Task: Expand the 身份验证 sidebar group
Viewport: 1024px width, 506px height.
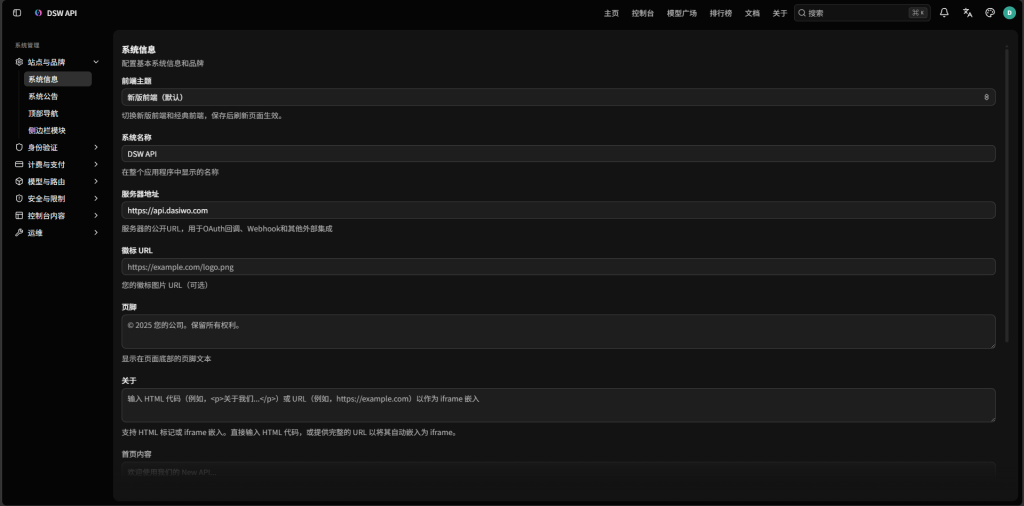Action: click(x=57, y=148)
